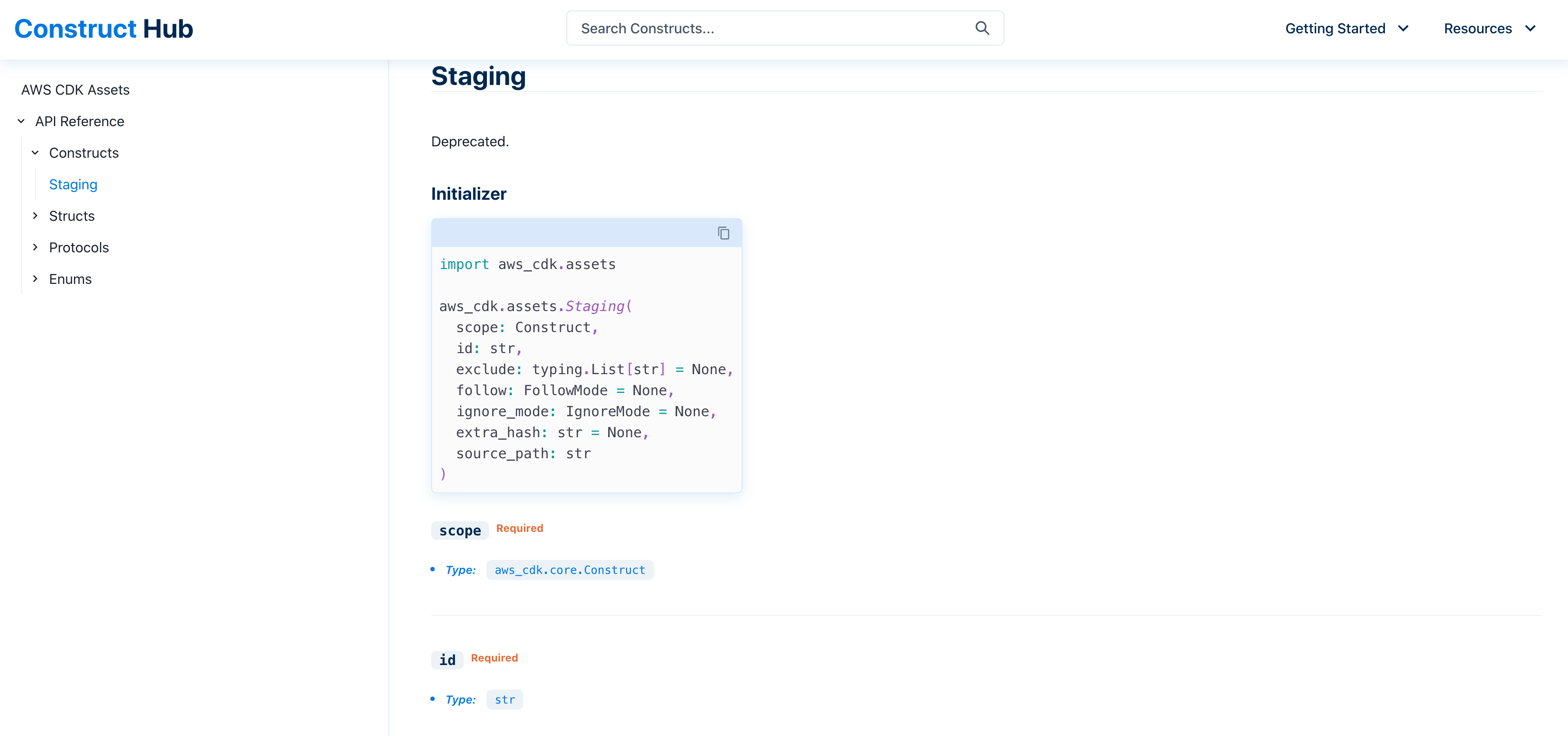Click AWS CDK Assets in the sidebar
The height and width of the screenshot is (736, 1568).
click(75, 89)
